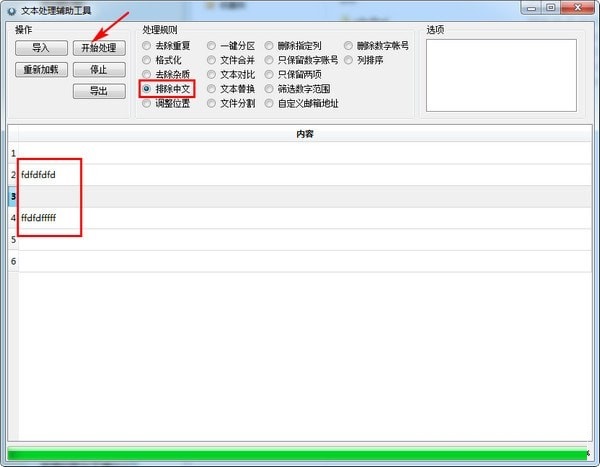Click the 重新加载 reload button
Screen dimensions: 600x467
tap(41, 70)
